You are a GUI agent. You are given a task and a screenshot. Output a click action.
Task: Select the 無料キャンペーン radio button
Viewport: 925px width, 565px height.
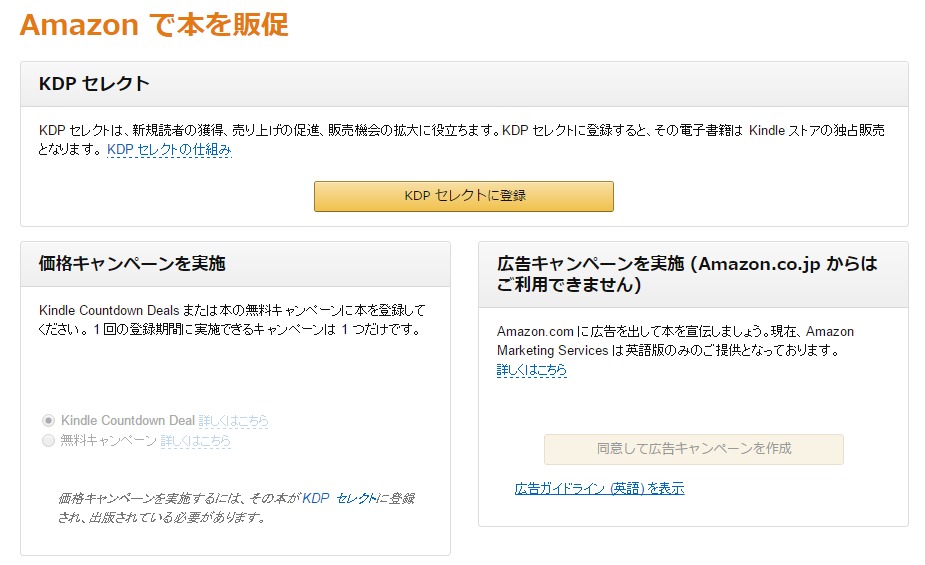[x=48, y=440]
